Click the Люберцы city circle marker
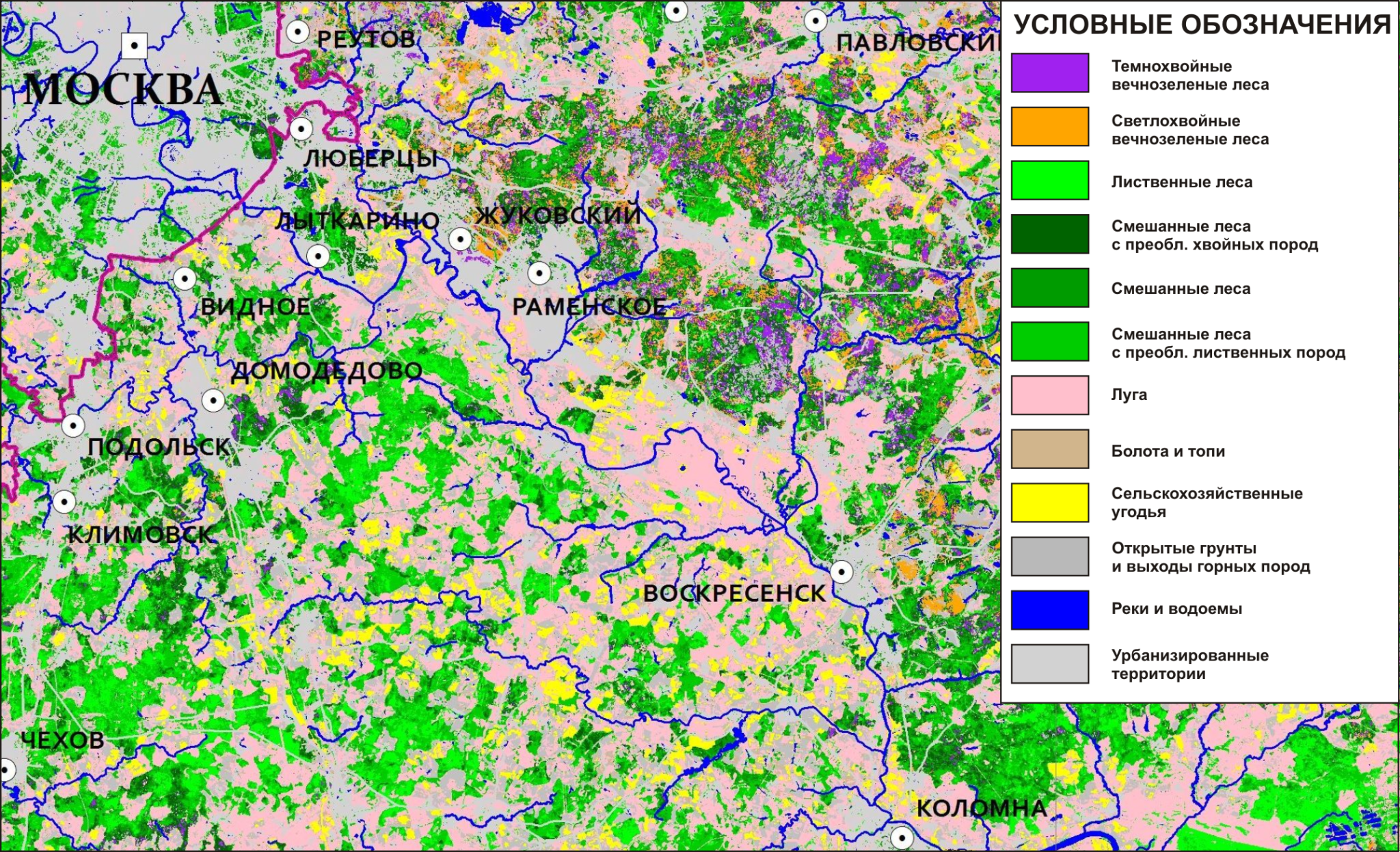The height and width of the screenshot is (852, 1400). point(301,129)
